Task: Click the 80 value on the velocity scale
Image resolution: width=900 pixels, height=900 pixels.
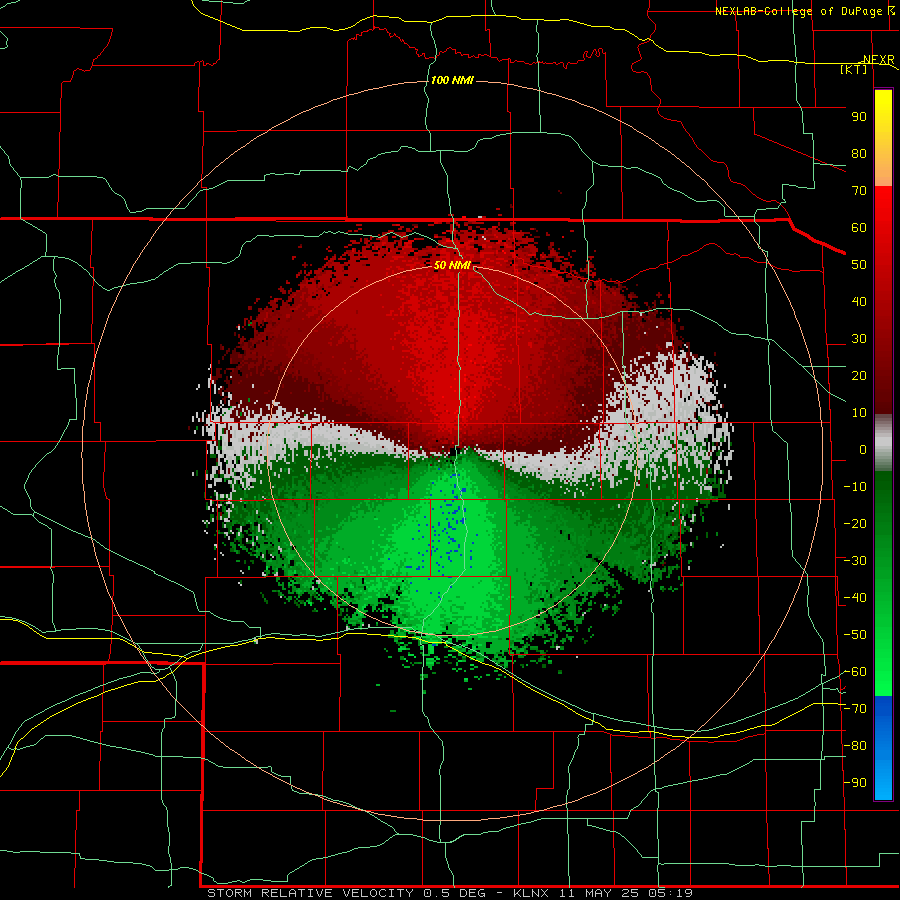Action: click(859, 153)
